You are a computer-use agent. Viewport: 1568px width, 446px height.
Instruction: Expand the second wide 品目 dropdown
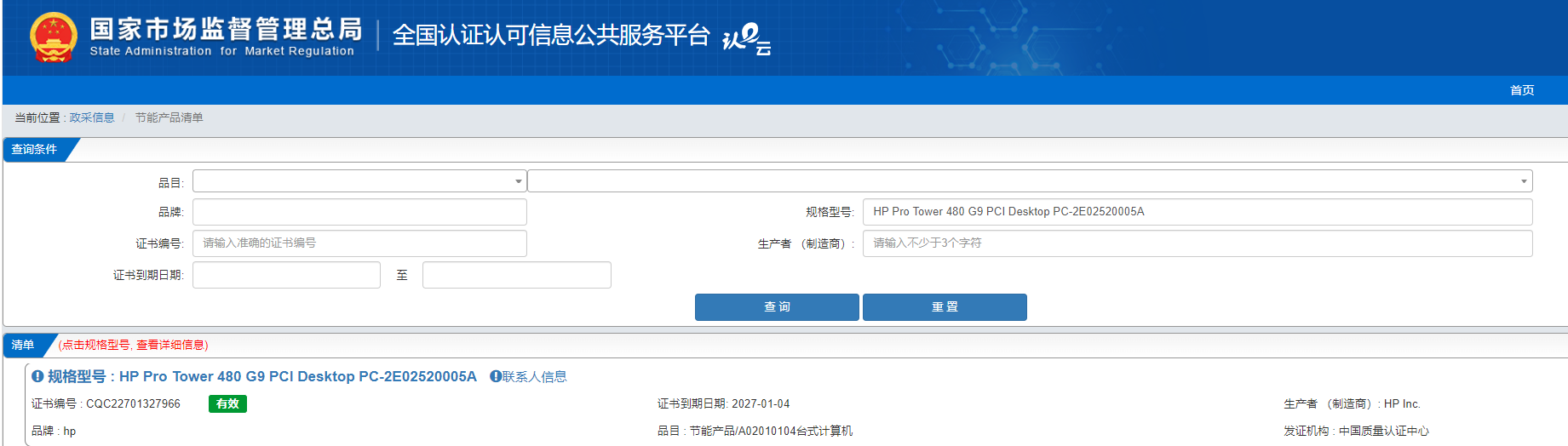(1030, 181)
